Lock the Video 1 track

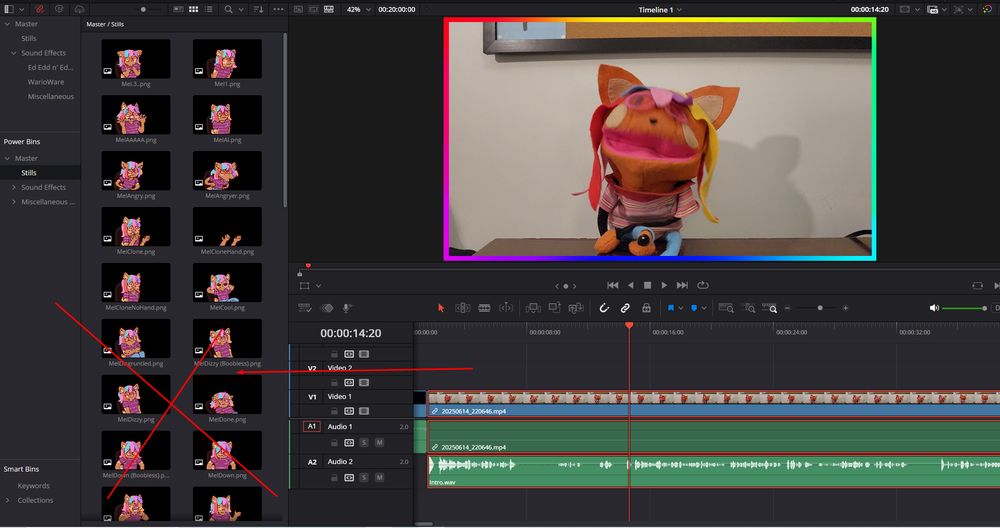[334, 411]
